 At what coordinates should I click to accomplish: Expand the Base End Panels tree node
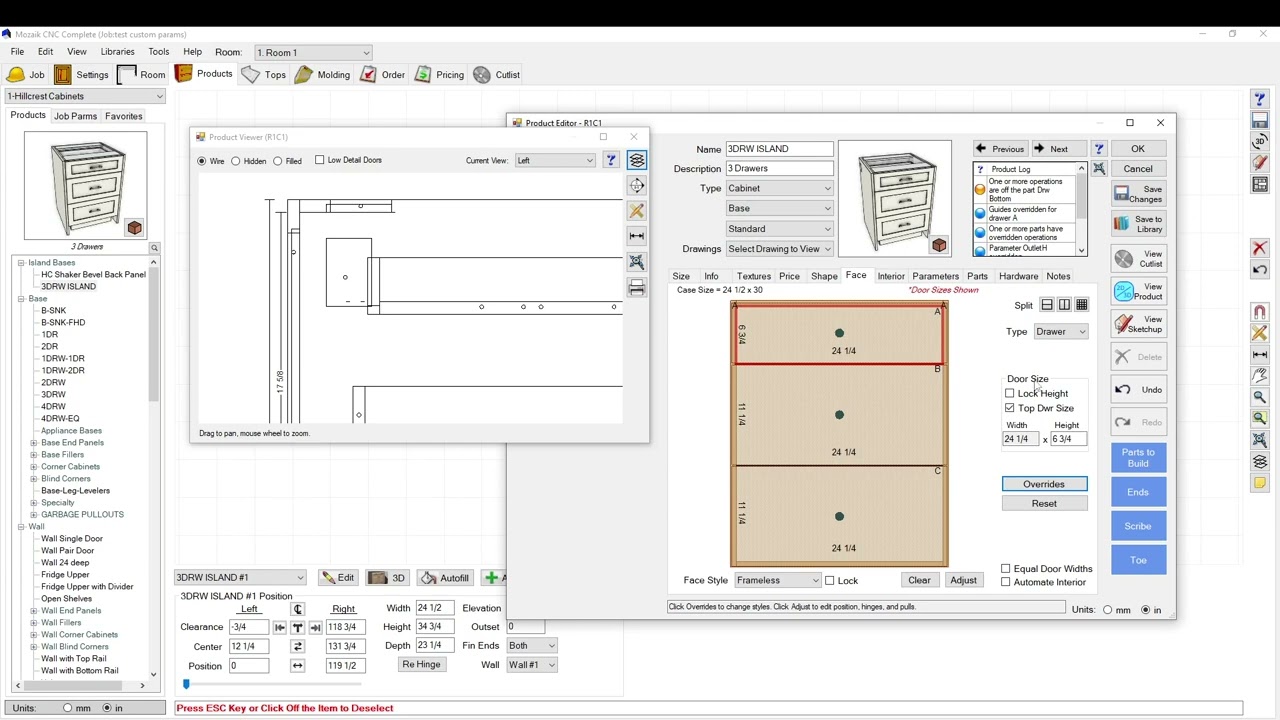pyautogui.click(x=34, y=443)
